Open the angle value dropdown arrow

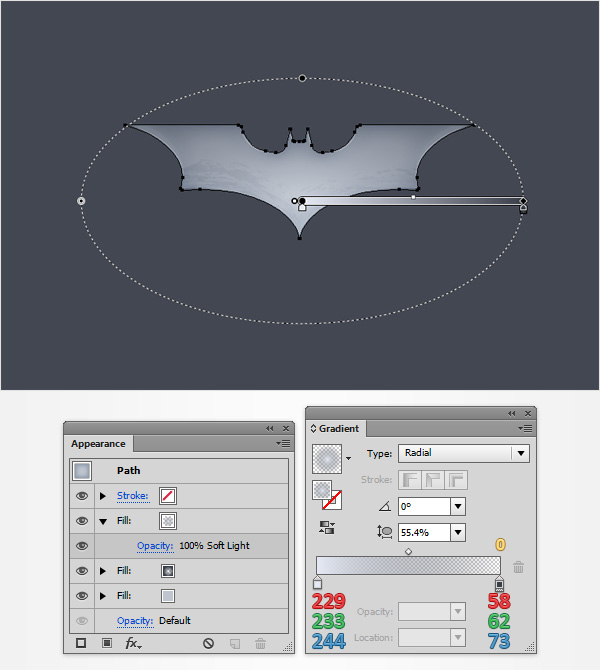[458, 506]
